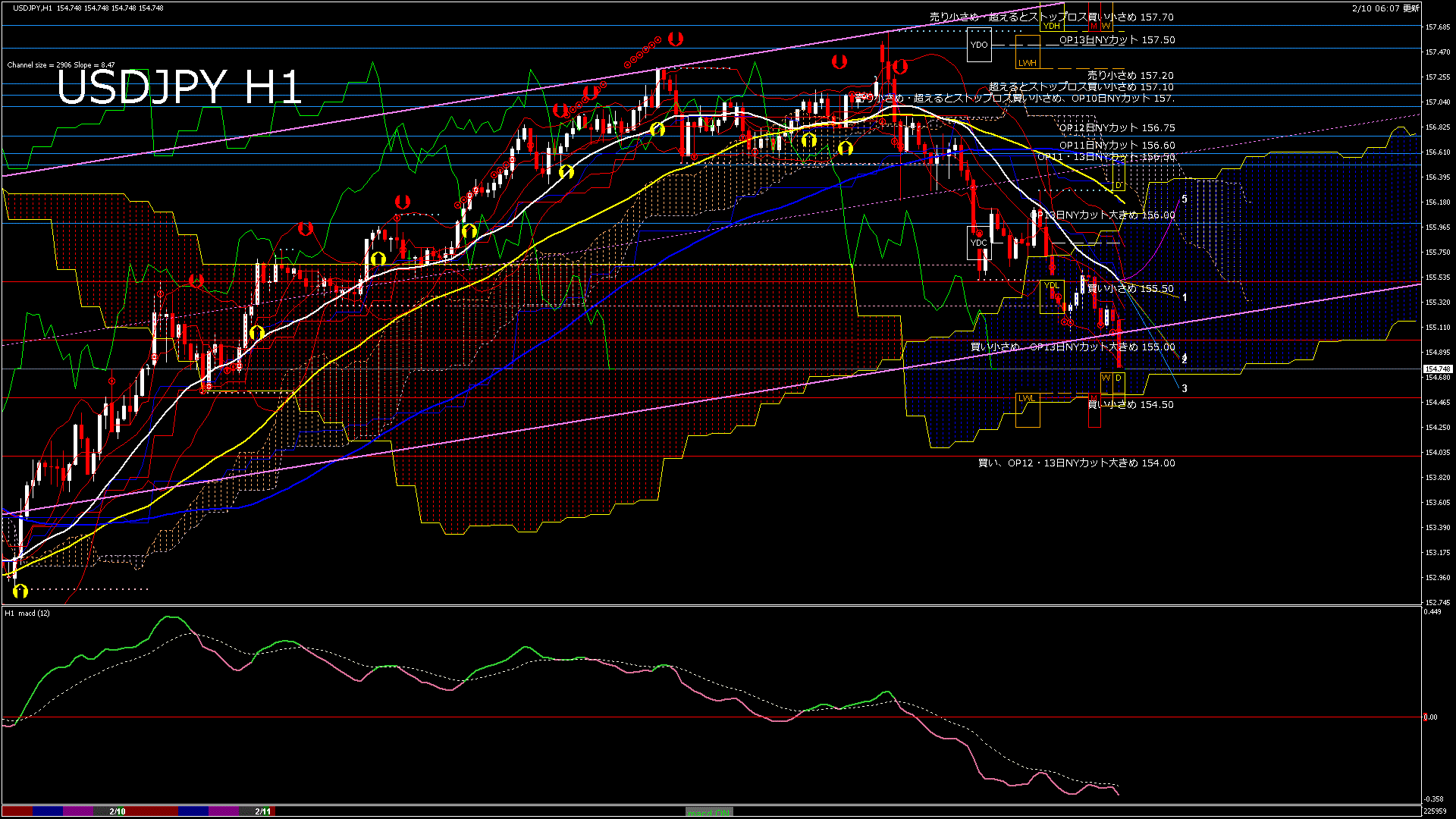Click the current price tag 154.748
The height and width of the screenshot is (819, 1456).
1437,369
